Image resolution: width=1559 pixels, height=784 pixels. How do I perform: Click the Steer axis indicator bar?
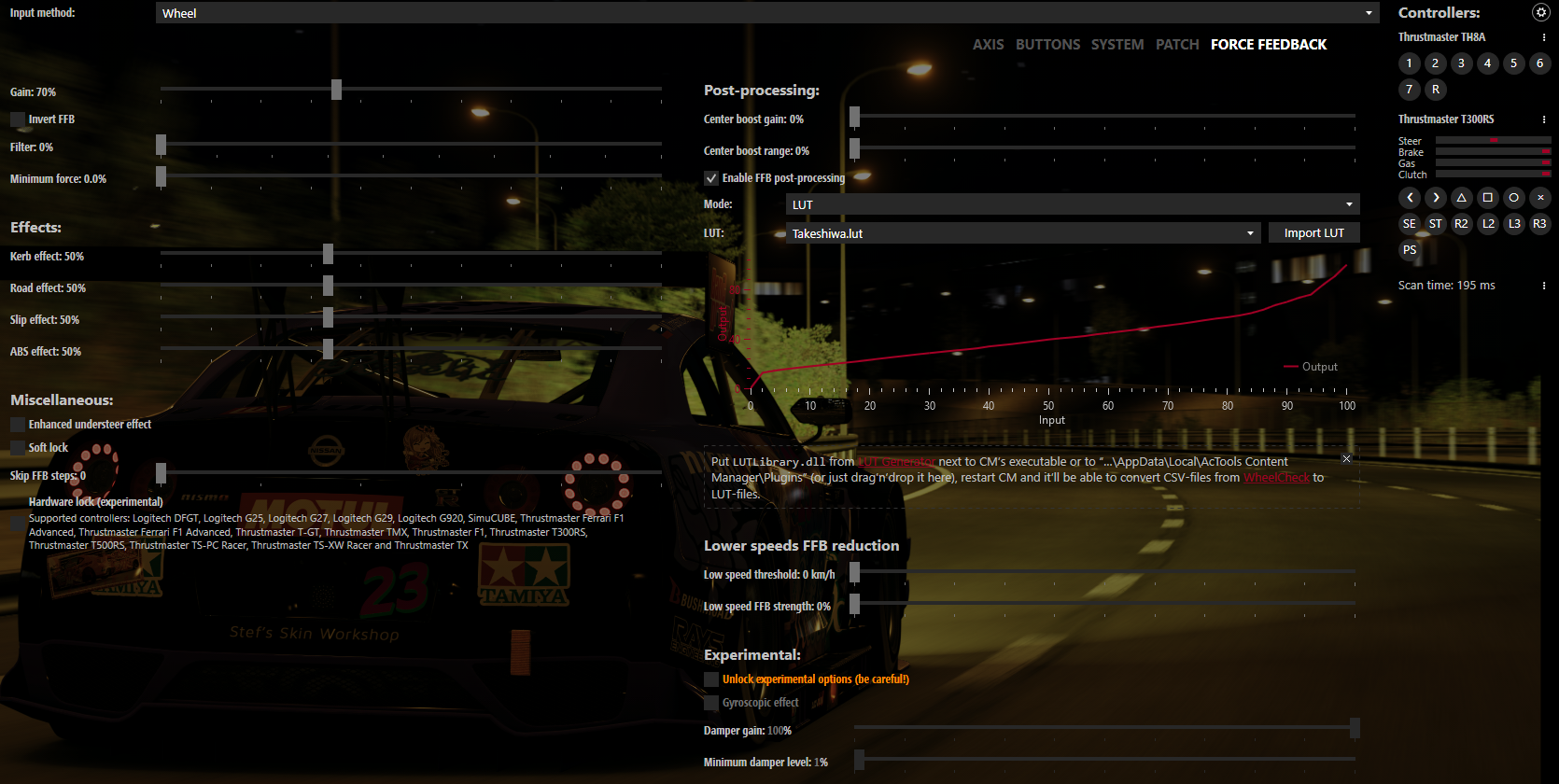point(1494,140)
